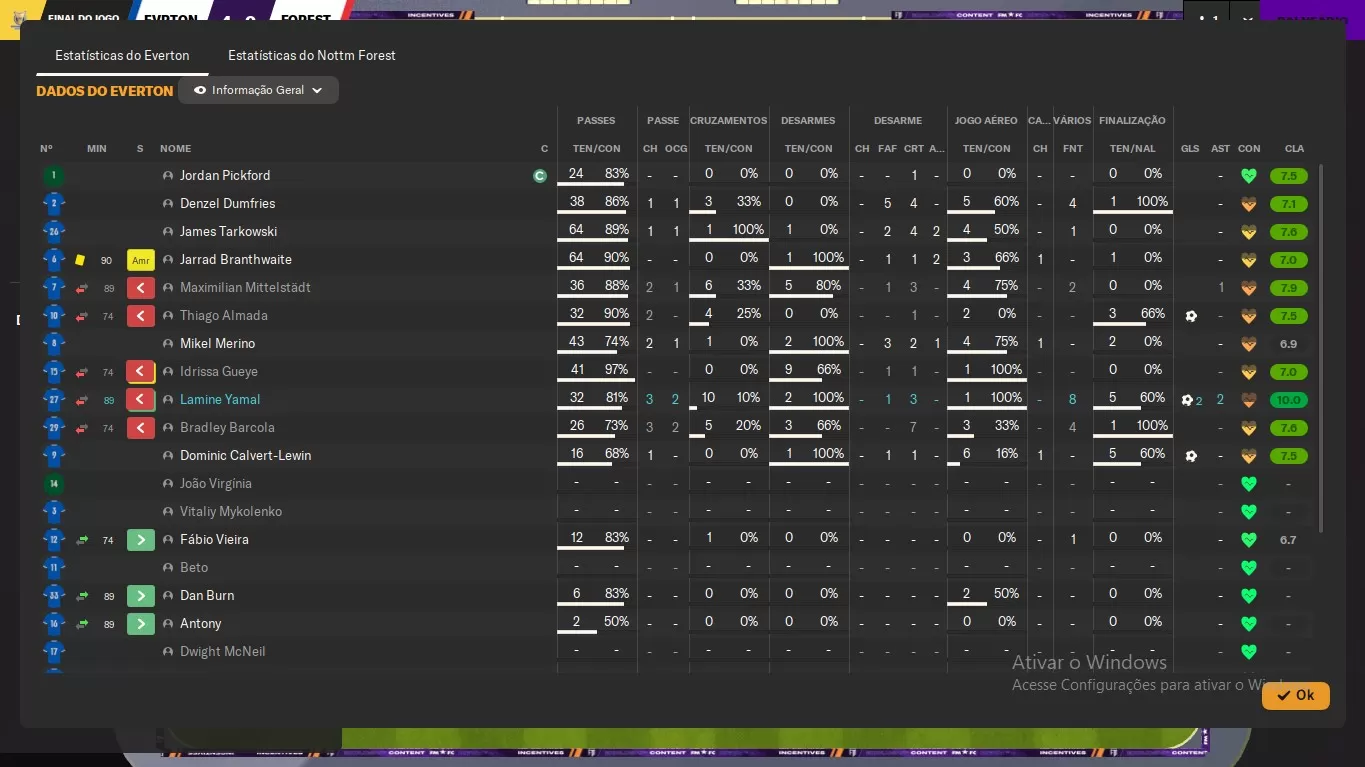Click the small swap arrows icon on Dan Burn's row
This screenshot has height=767, width=1365.
82,596
